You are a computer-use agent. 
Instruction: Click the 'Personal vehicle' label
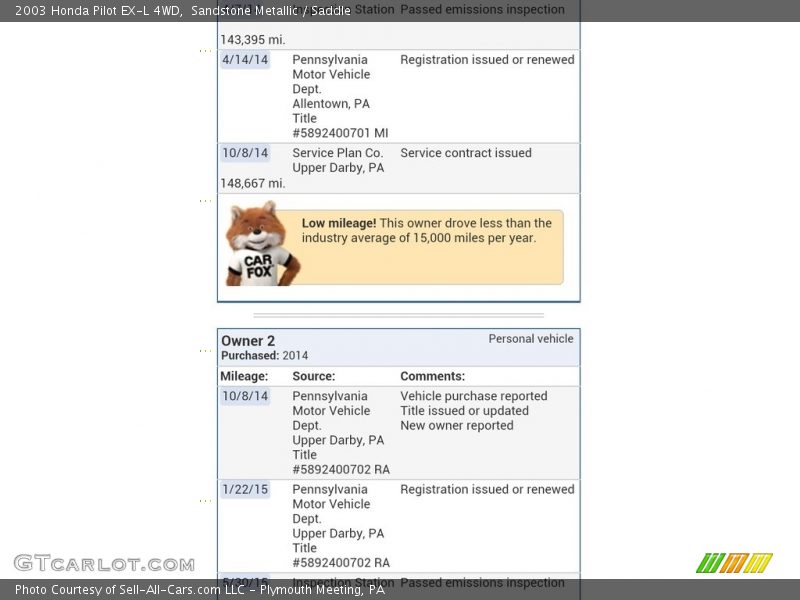pyautogui.click(x=531, y=339)
